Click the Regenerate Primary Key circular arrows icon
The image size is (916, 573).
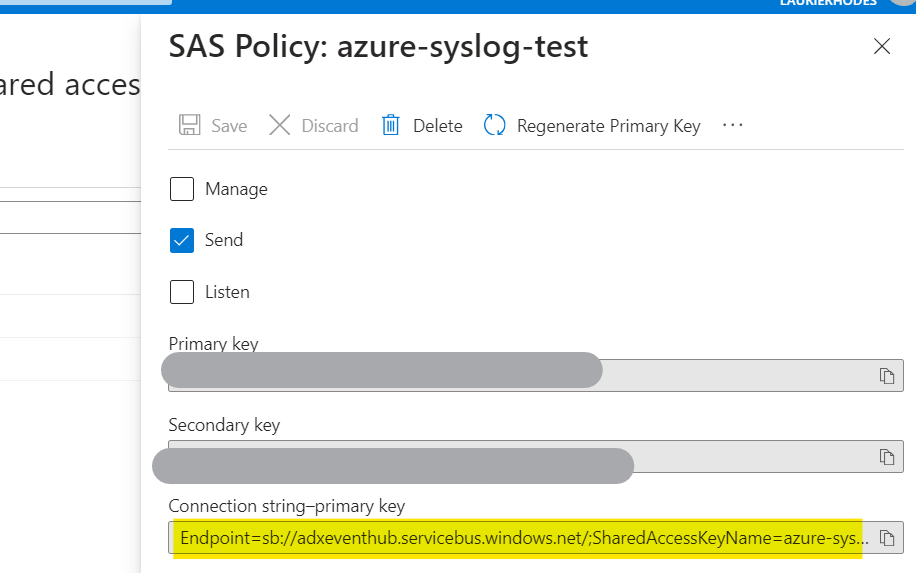(494, 125)
